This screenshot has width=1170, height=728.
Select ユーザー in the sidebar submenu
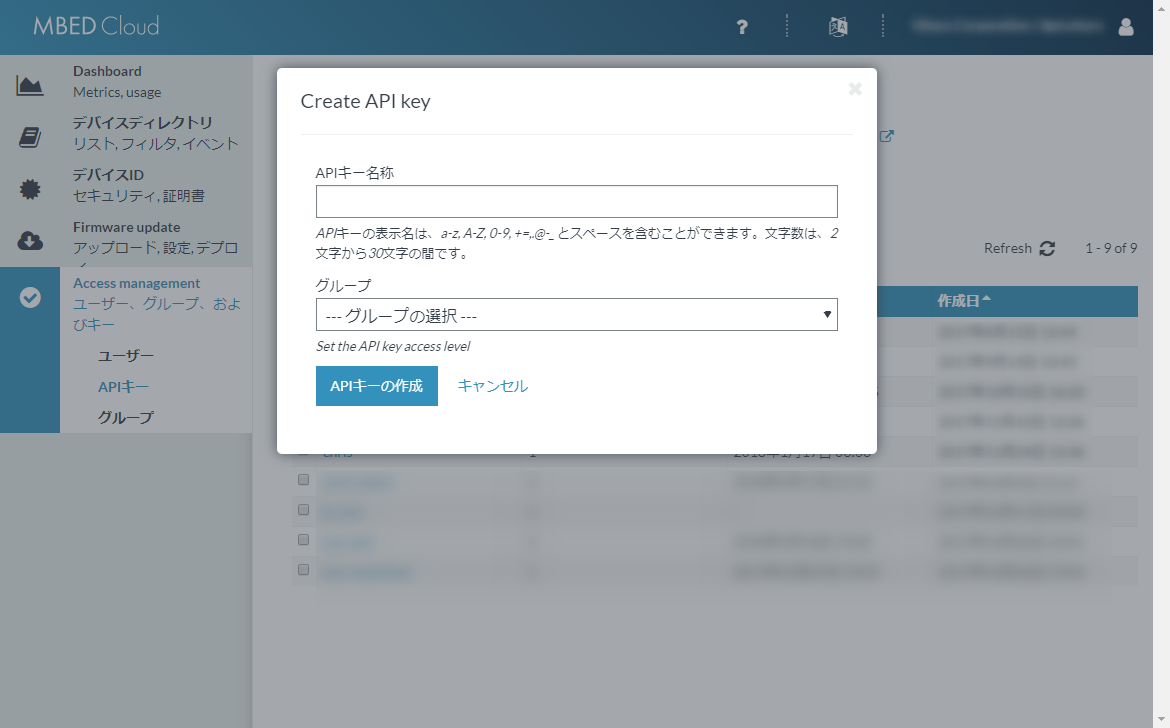(126, 356)
